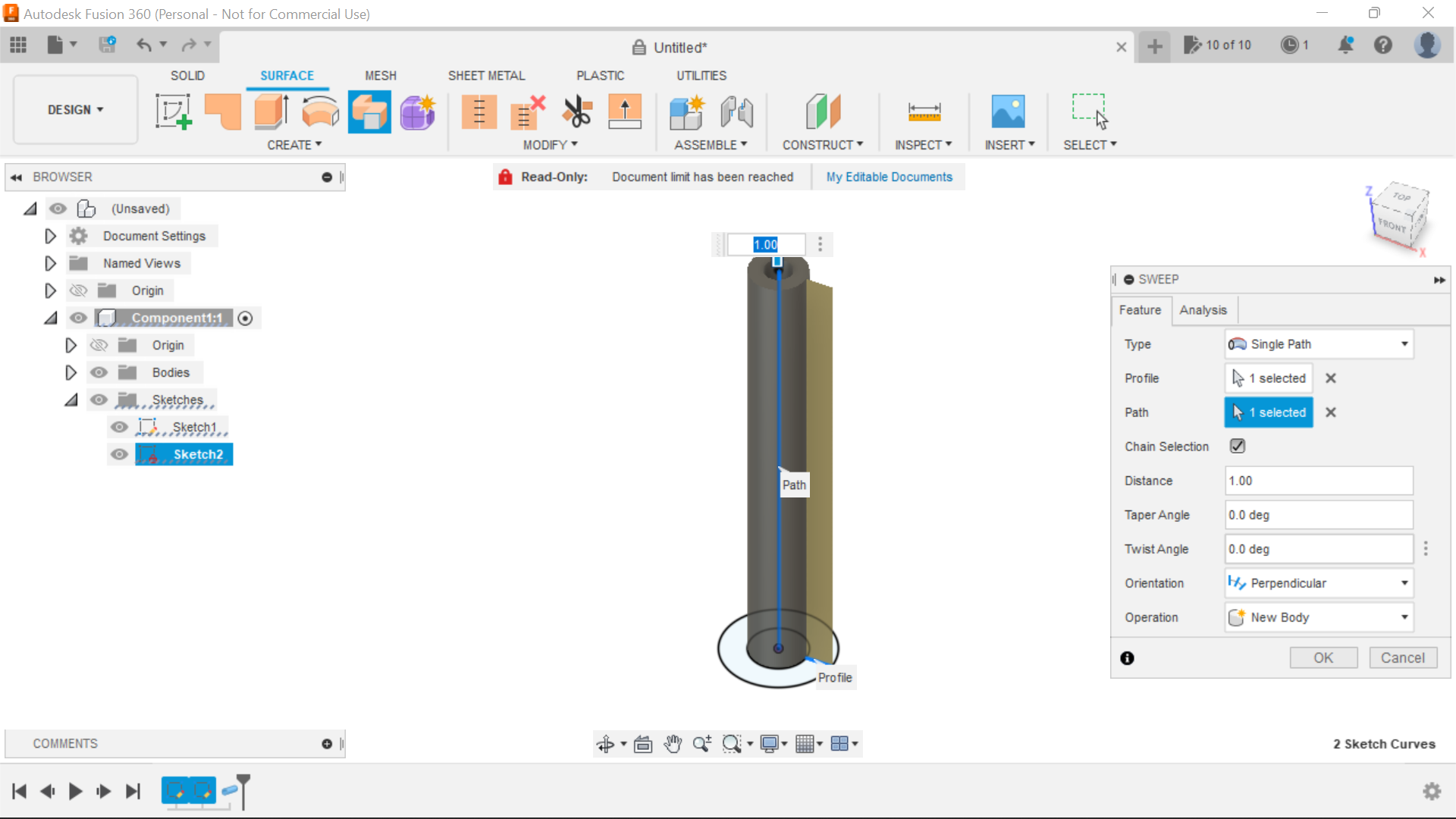
Task: Activate the Pan tool in navigation bar
Action: (x=672, y=744)
